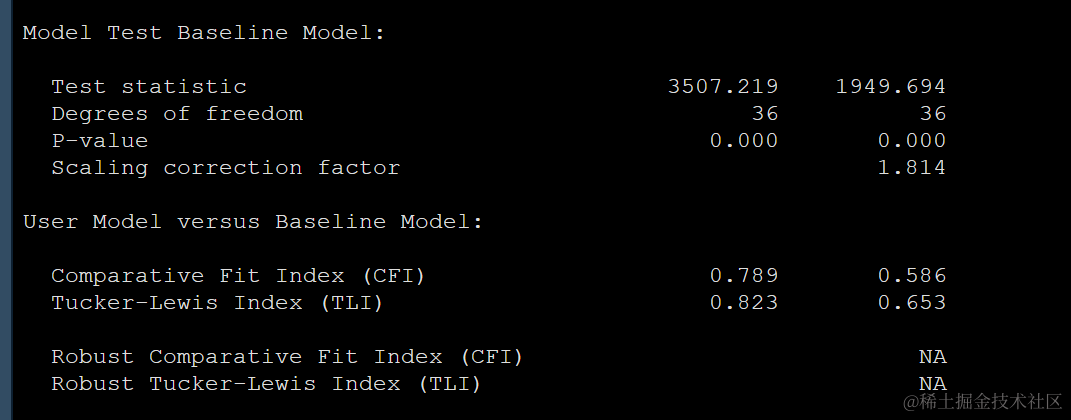Viewport: 1071px width, 420px height.
Task: Click the "P-value" label
Action: click(100, 141)
